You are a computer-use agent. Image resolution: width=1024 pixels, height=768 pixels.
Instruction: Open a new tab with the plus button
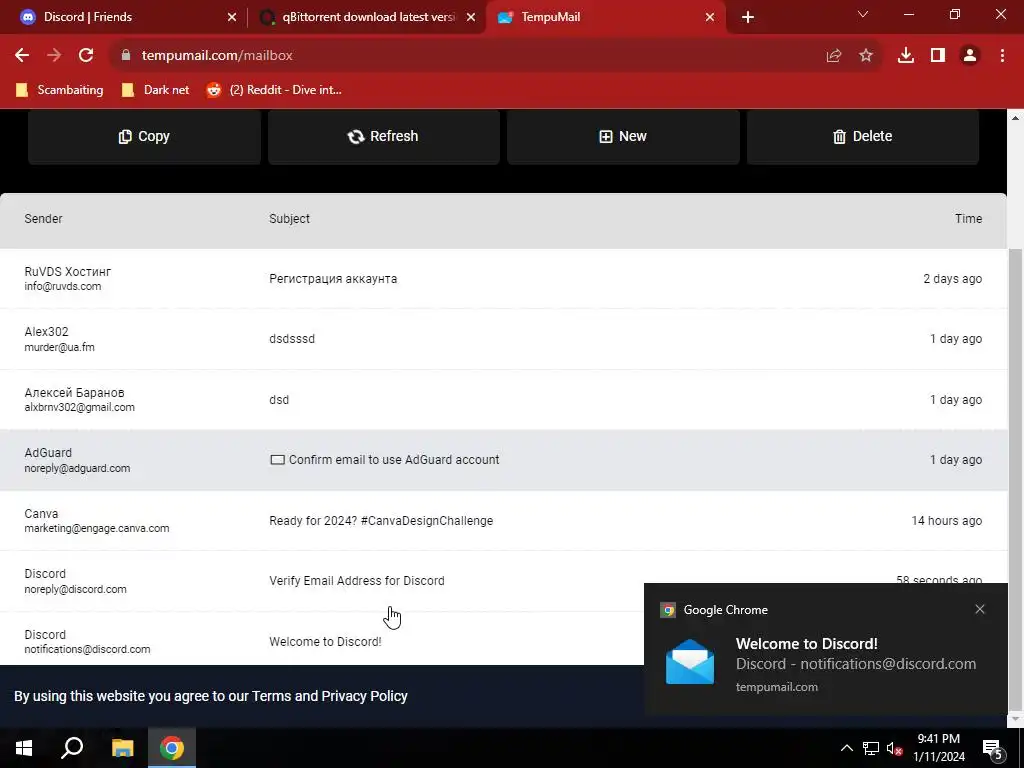pos(748,18)
